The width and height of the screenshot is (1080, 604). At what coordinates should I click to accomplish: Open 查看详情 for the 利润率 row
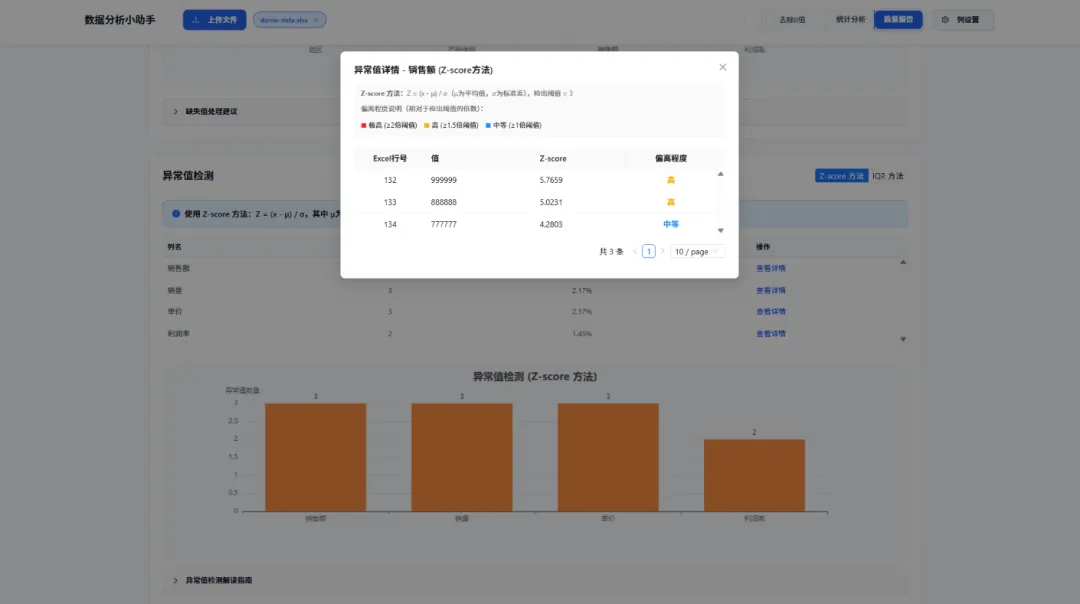click(x=771, y=334)
